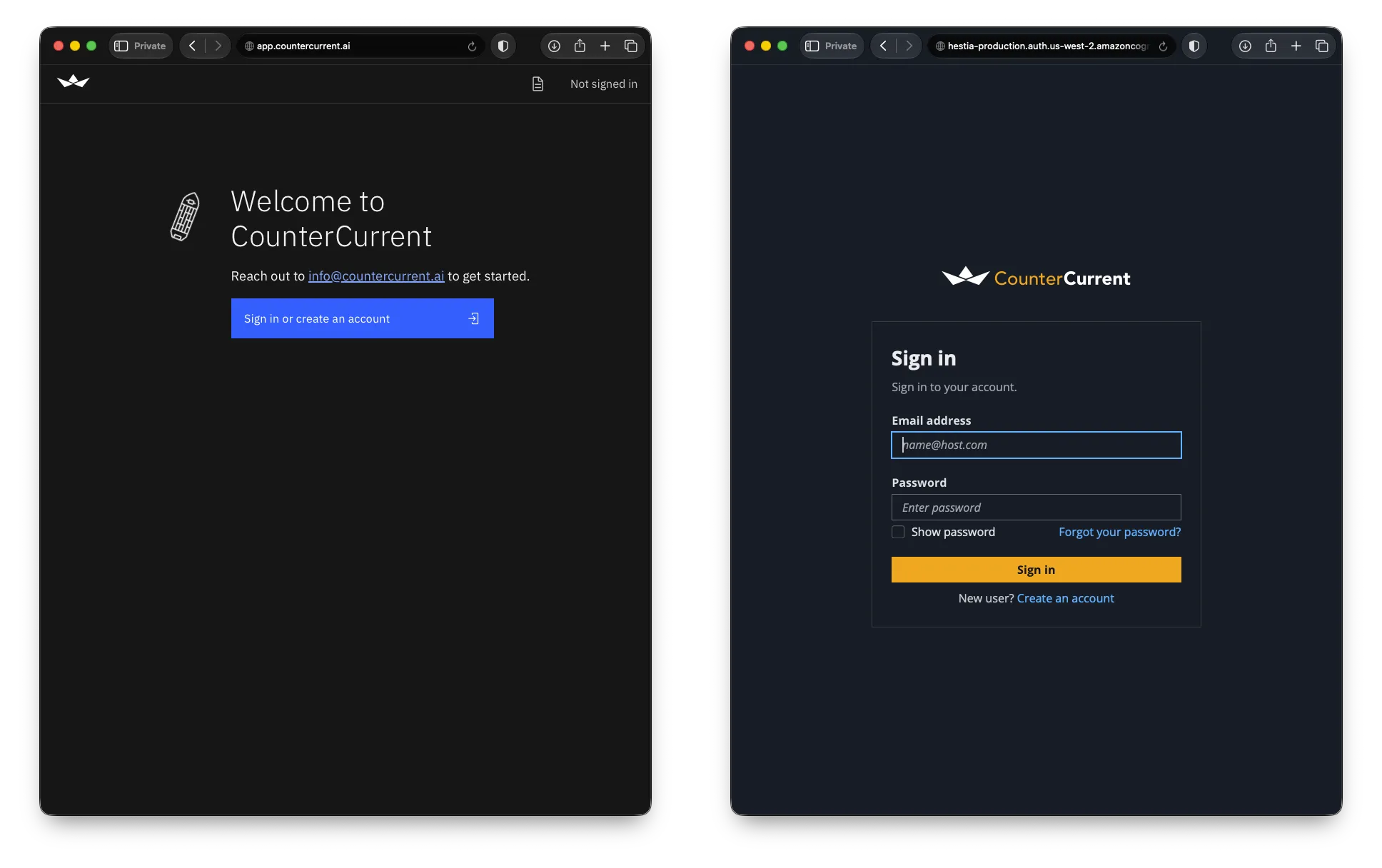Go back in the app.countercurrent.ai window
Viewport: 1382px width, 868px height.
[192, 46]
